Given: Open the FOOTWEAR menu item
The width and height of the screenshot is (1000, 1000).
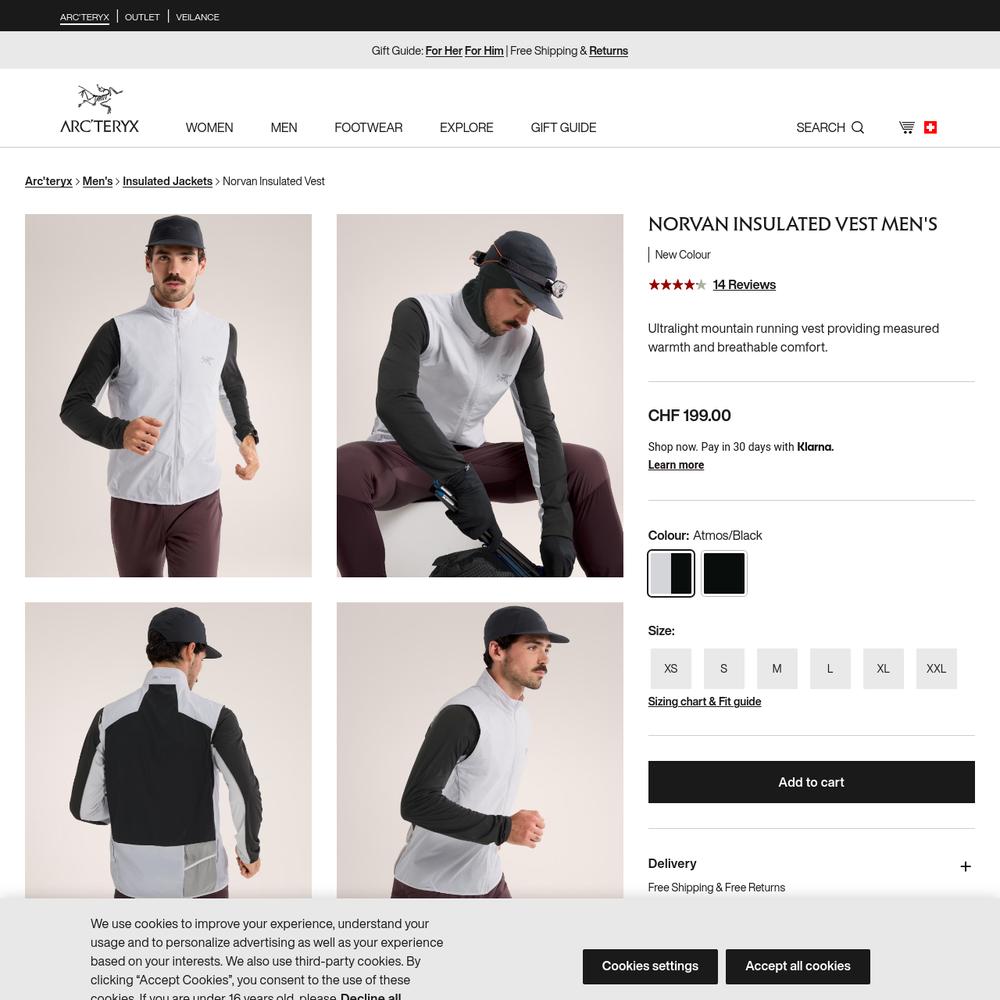Looking at the screenshot, I should coord(369,128).
